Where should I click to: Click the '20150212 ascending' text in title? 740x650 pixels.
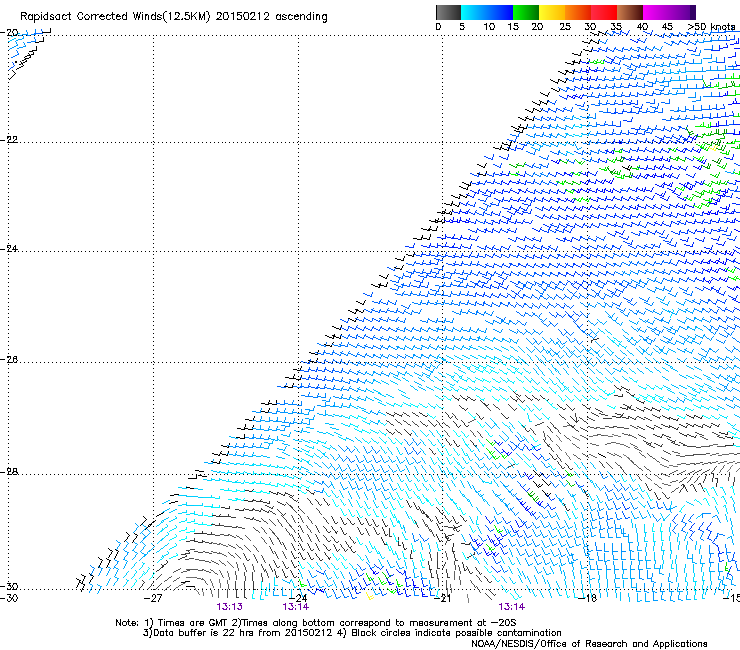coord(271,17)
